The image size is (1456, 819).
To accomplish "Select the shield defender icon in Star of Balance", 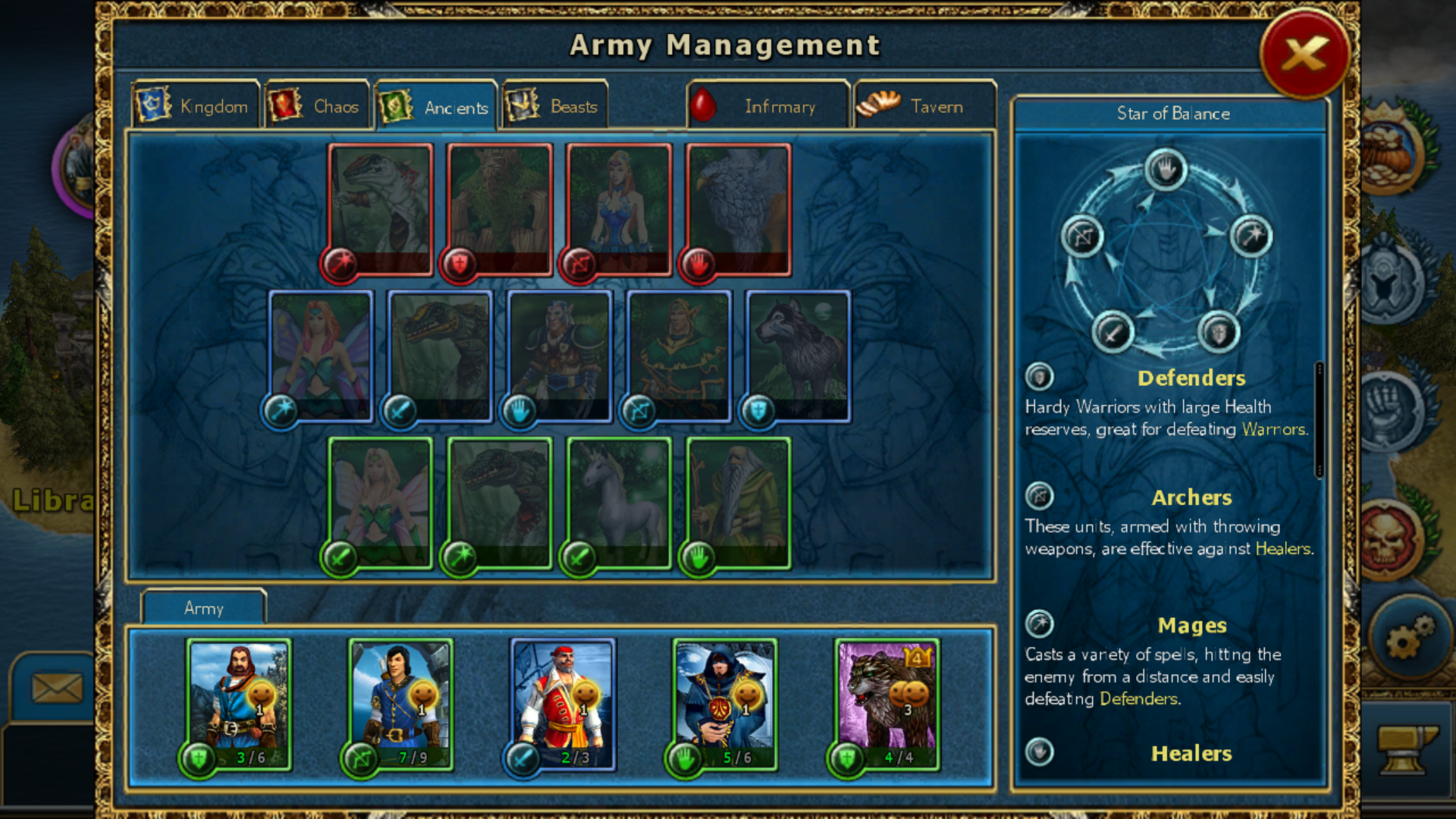I will click(x=1219, y=333).
